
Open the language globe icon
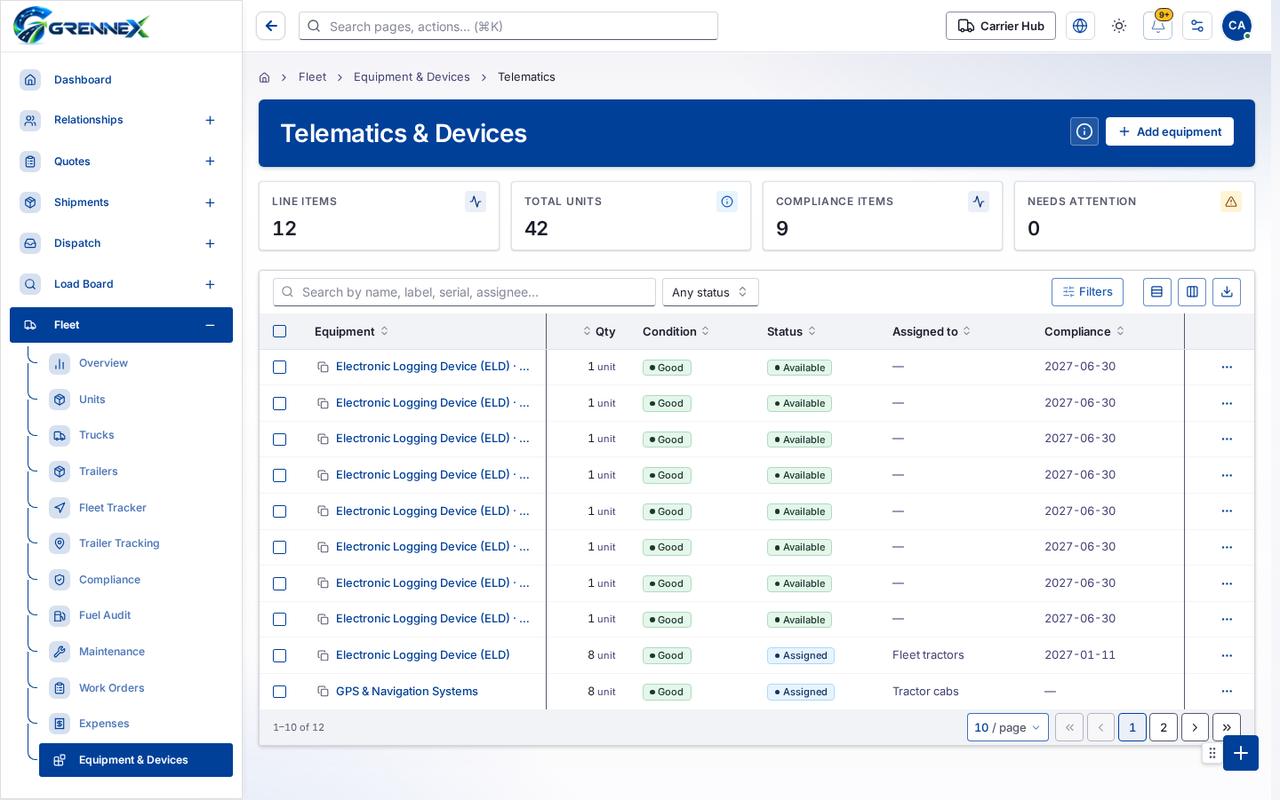(x=1080, y=26)
